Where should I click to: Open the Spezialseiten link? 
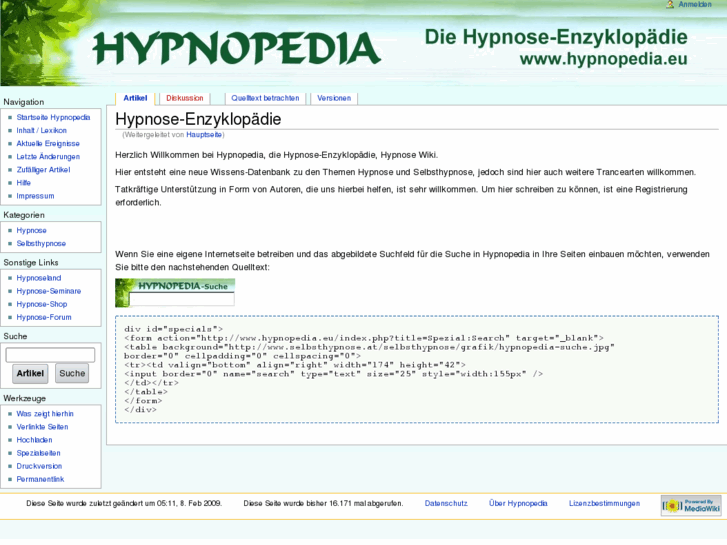(38, 453)
